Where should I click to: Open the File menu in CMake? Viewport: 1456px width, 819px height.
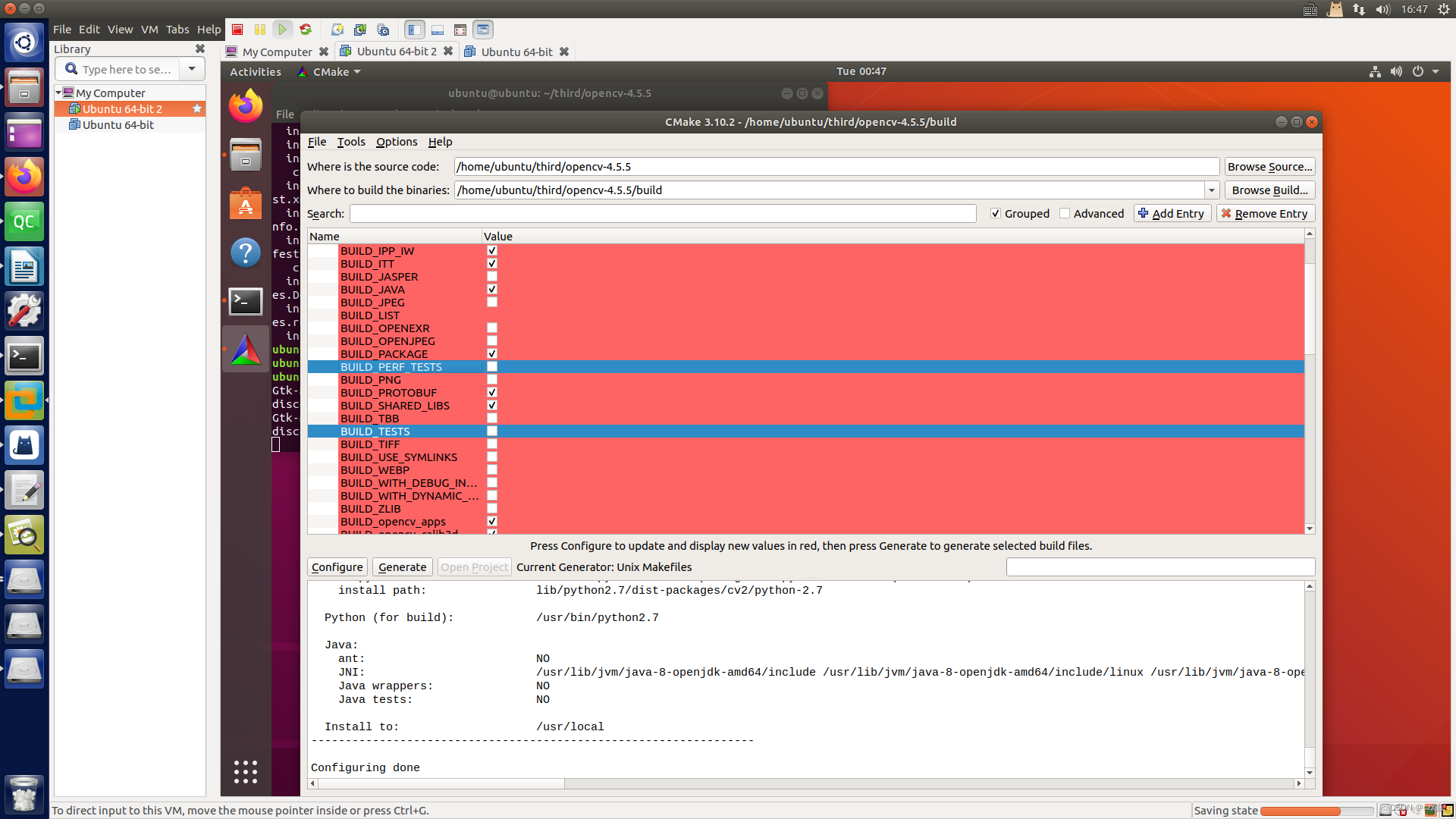[316, 141]
